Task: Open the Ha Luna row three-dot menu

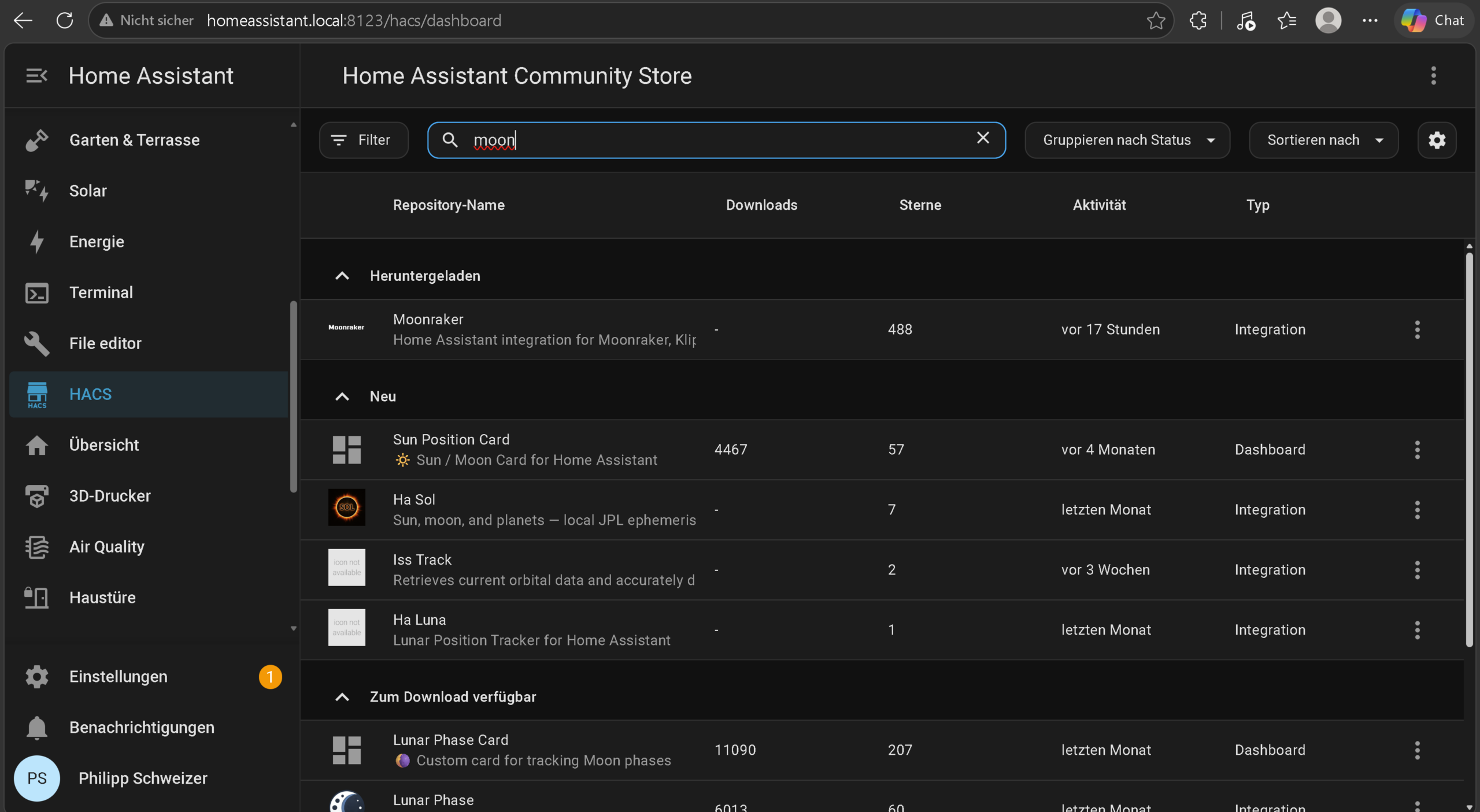Action: (x=1418, y=630)
